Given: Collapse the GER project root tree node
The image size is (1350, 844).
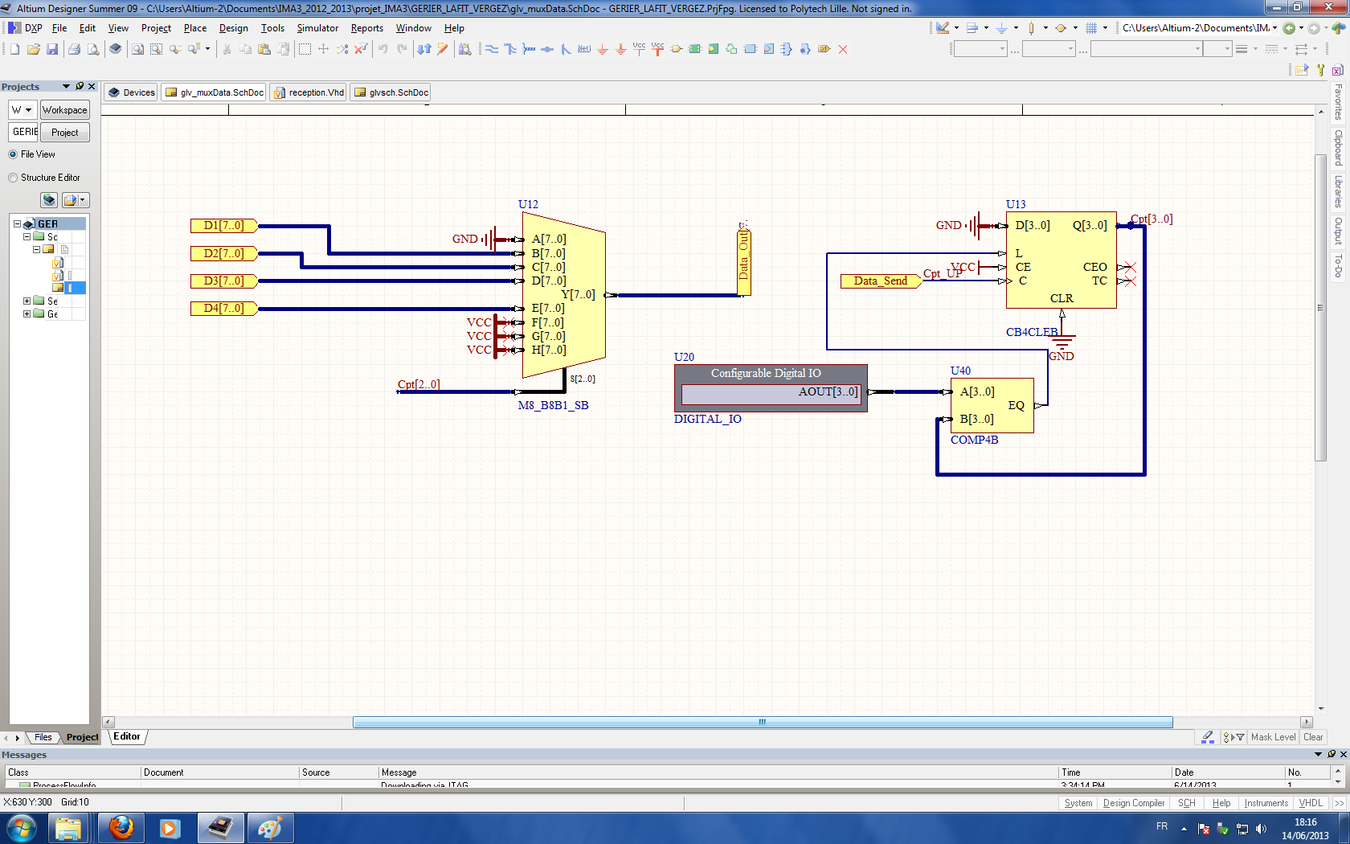Looking at the screenshot, I should pyautogui.click(x=17, y=224).
